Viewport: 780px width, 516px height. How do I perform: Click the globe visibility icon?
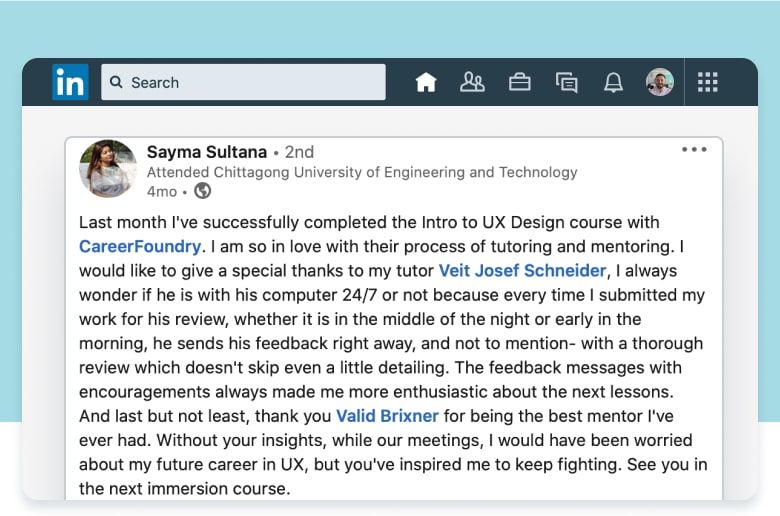(203, 191)
